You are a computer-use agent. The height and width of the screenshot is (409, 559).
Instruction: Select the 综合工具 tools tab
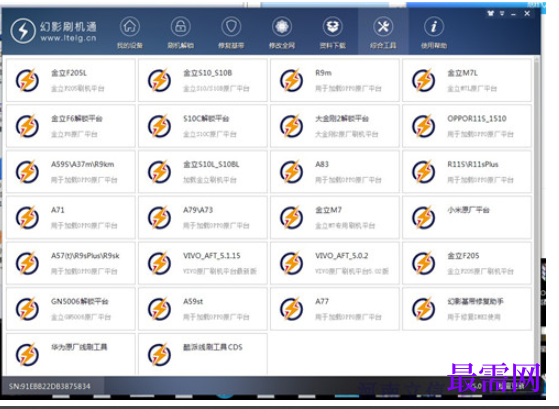383,33
